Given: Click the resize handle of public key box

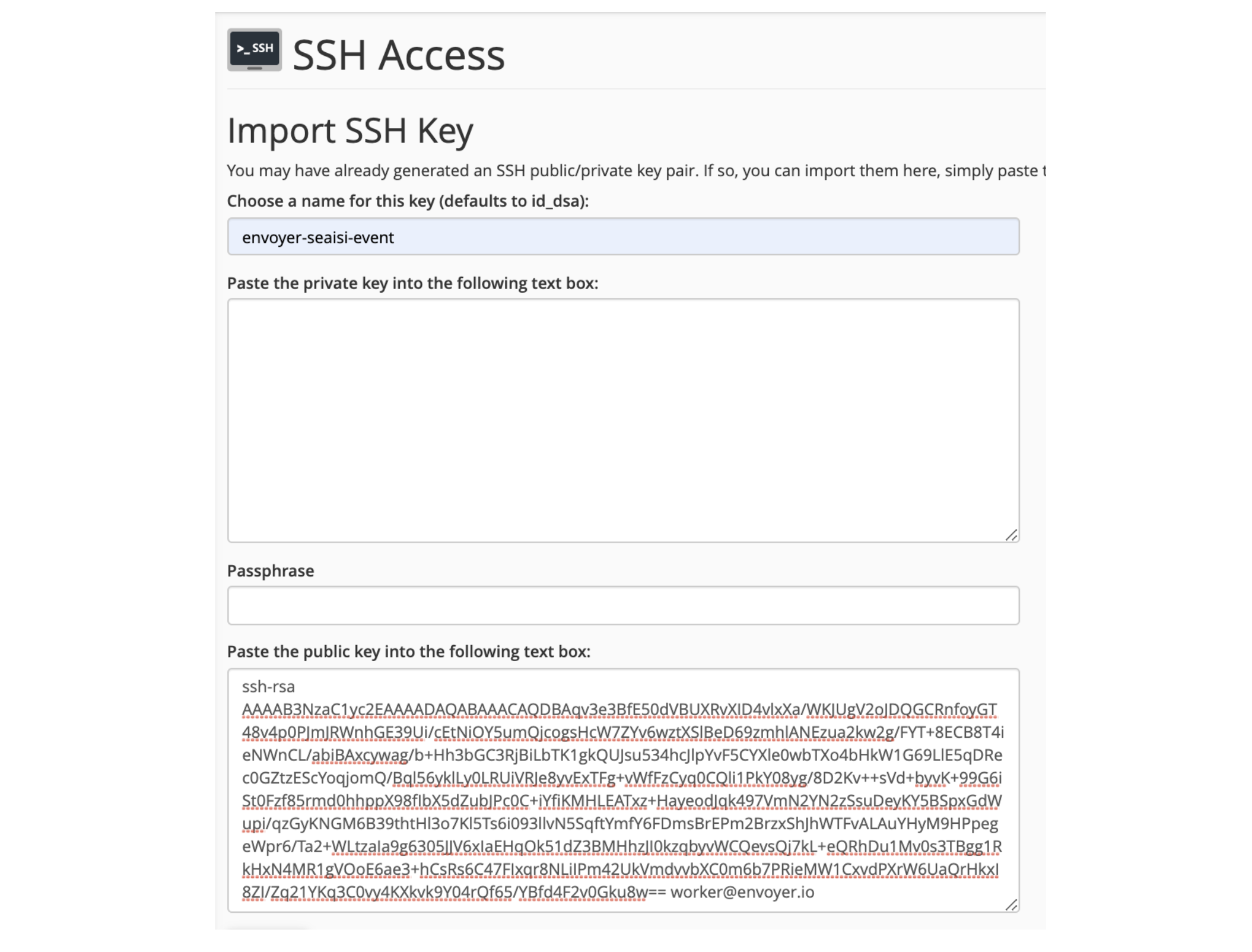Looking at the screenshot, I should 1011,905.
